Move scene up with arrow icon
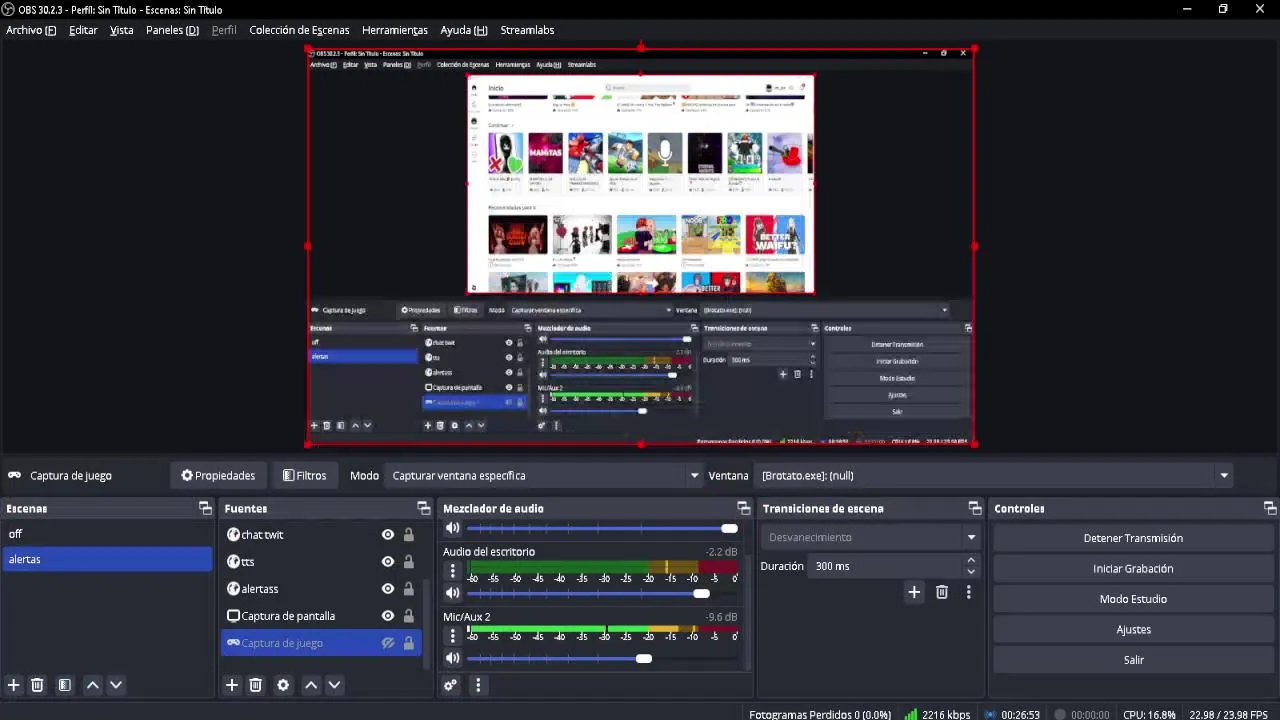The width and height of the screenshot is (1280, 720). [x=92, y=685]
